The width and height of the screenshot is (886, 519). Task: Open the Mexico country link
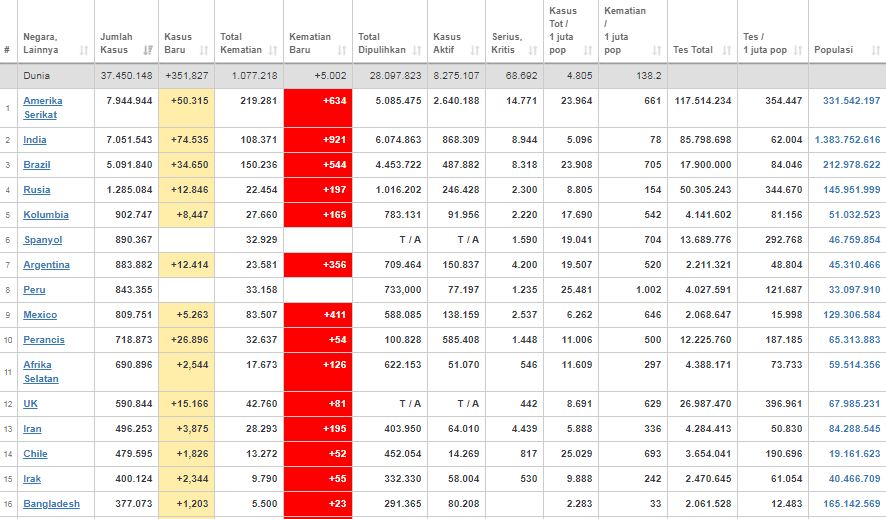(40, 315)
